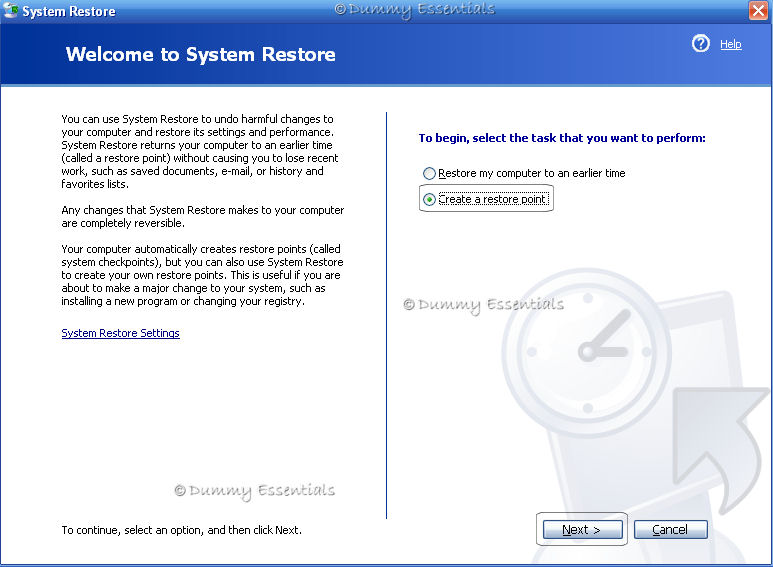Click the Next button

click(582, 530)
